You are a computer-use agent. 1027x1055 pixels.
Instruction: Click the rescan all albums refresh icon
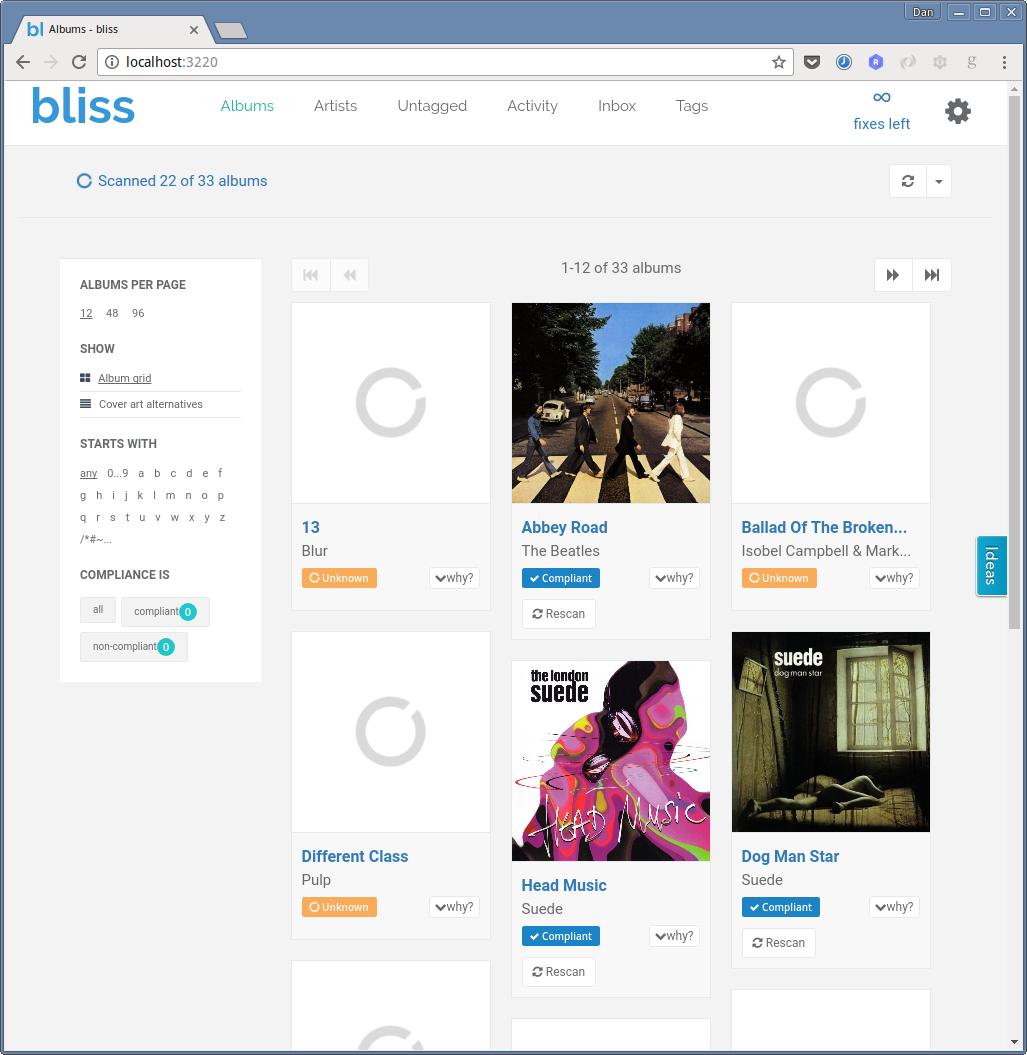pos(908,181)
